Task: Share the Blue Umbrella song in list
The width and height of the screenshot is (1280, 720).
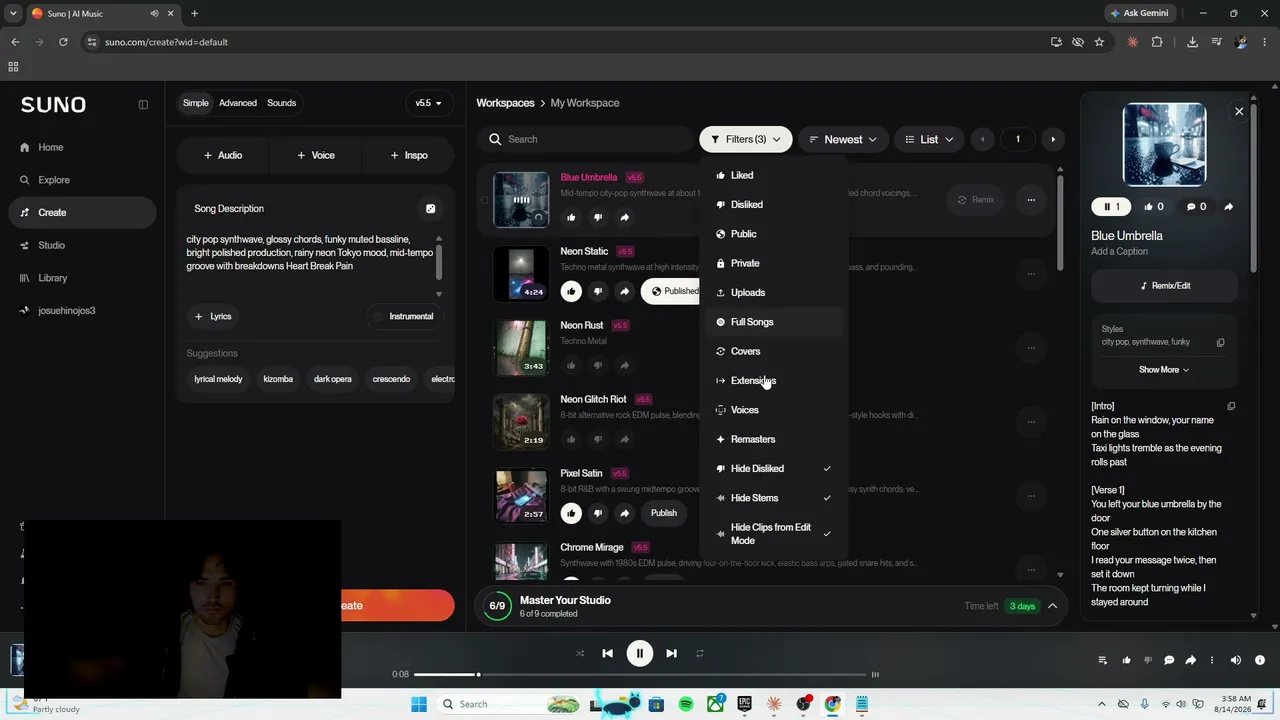Action: pyautogui.click(x=624, y=217)
